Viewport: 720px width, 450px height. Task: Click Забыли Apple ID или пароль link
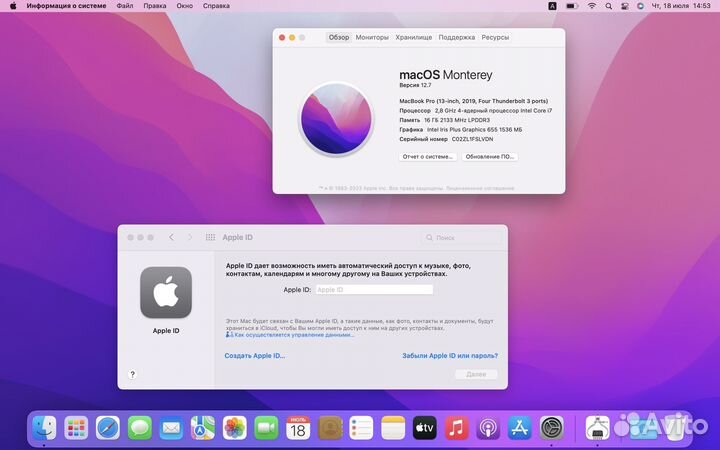(x=450, y=355)
